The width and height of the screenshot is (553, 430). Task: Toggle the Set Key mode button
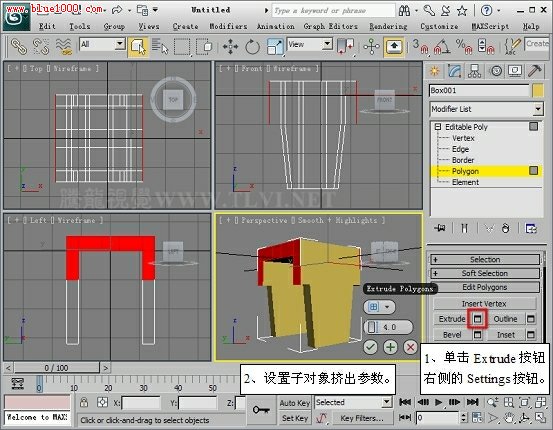[x=294, y=418]
